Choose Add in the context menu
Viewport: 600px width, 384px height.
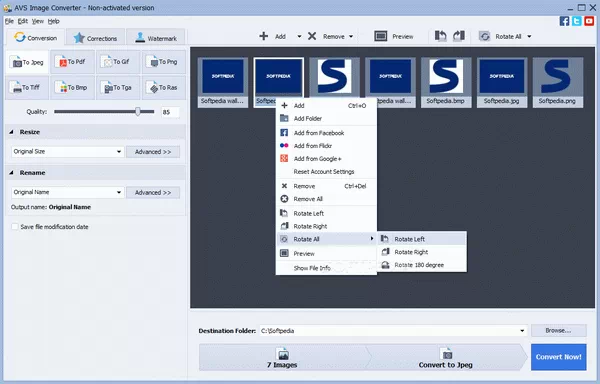click(x=326, y=106)
